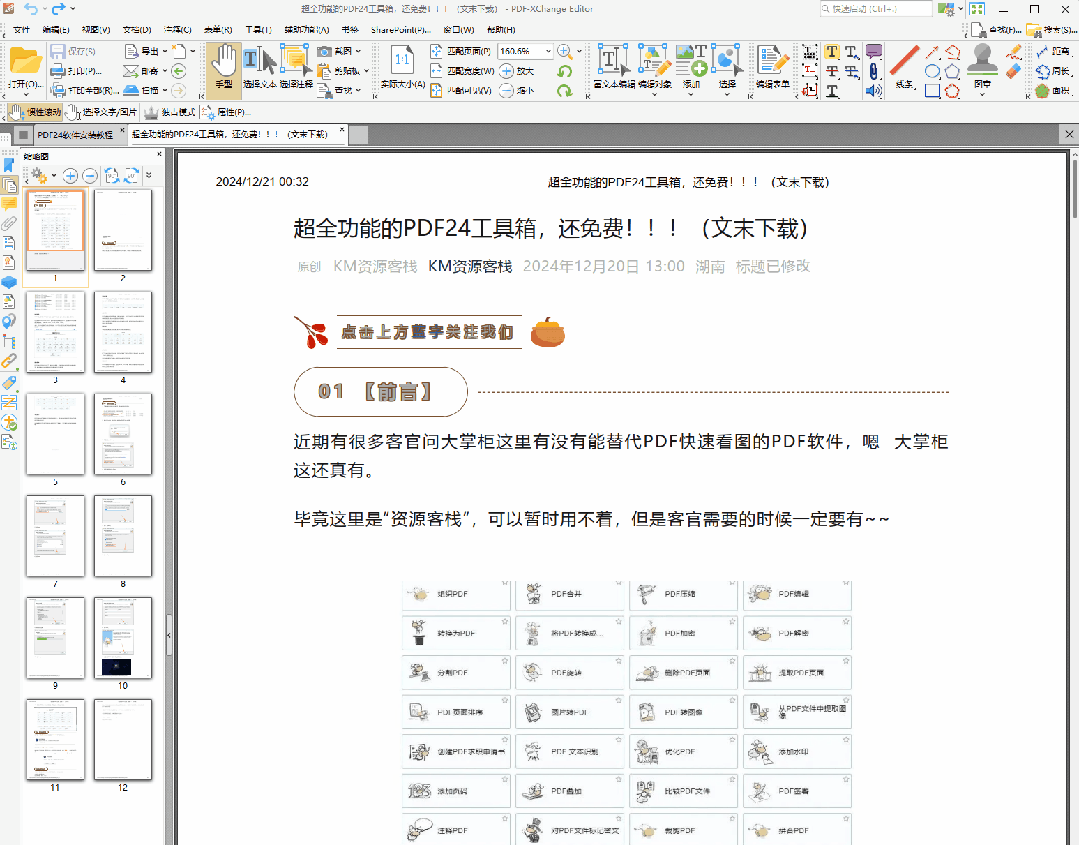Select the Strikeout Text tool

coord(832,71)
